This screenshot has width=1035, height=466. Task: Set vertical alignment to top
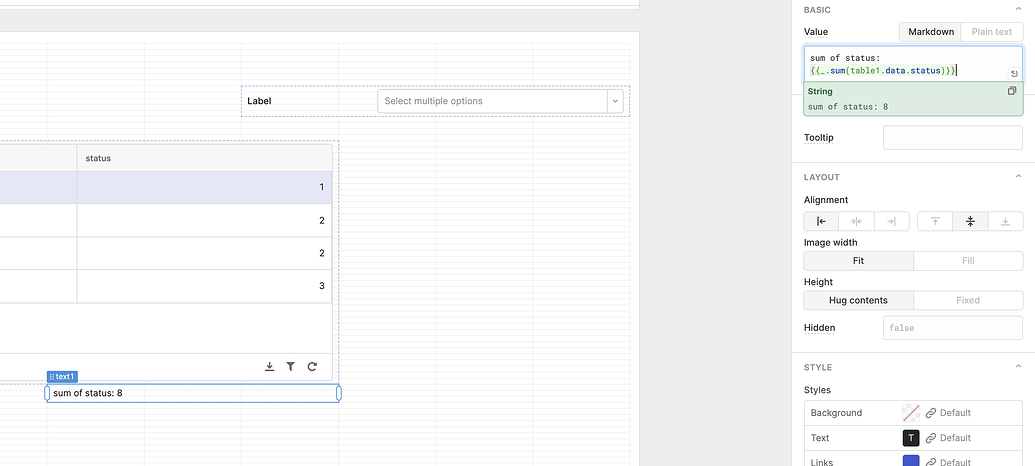935,221
